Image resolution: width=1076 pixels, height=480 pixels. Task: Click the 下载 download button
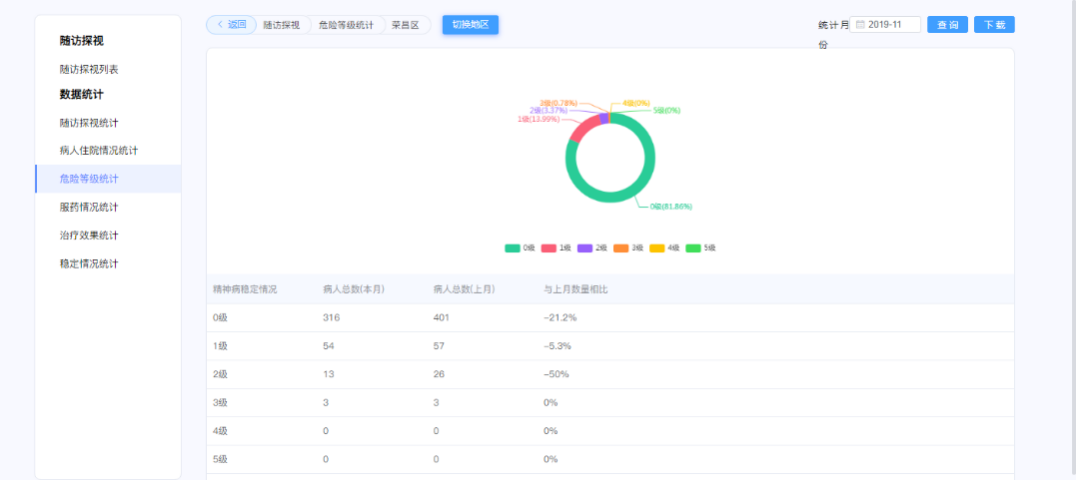pos(994,25)
